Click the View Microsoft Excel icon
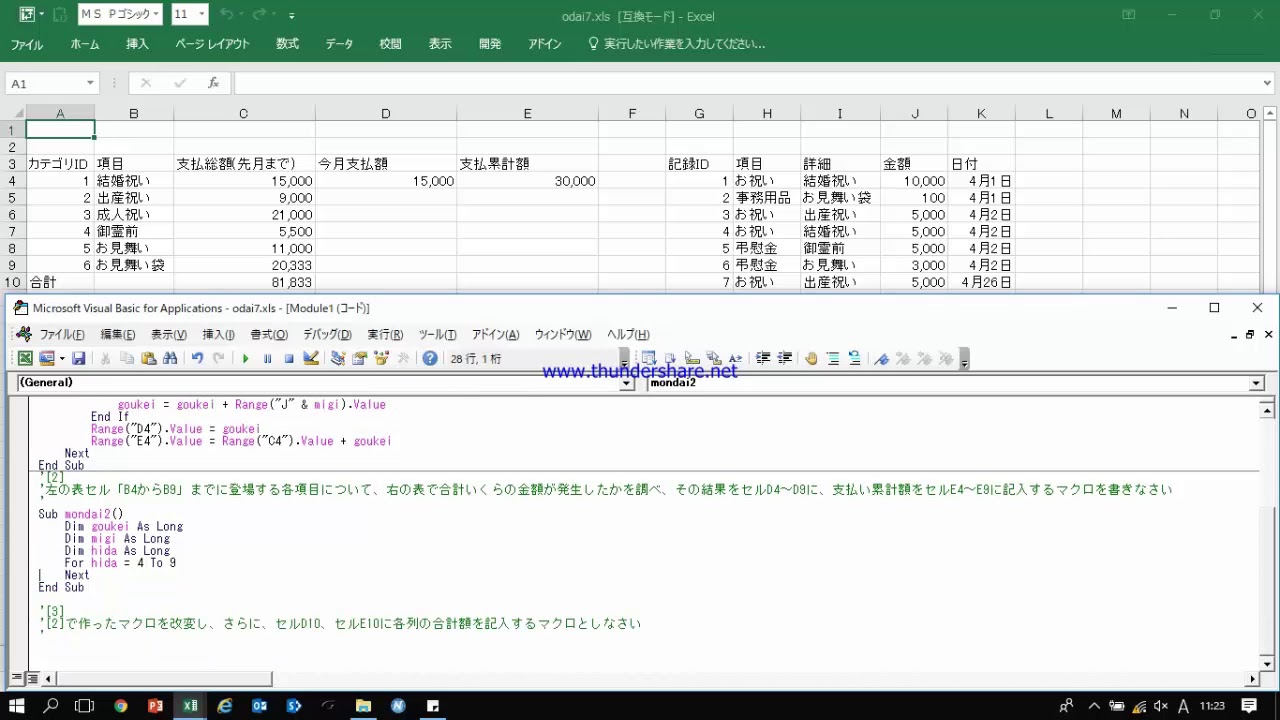This screenshot has height=720, width=1280. click(25, 358)
